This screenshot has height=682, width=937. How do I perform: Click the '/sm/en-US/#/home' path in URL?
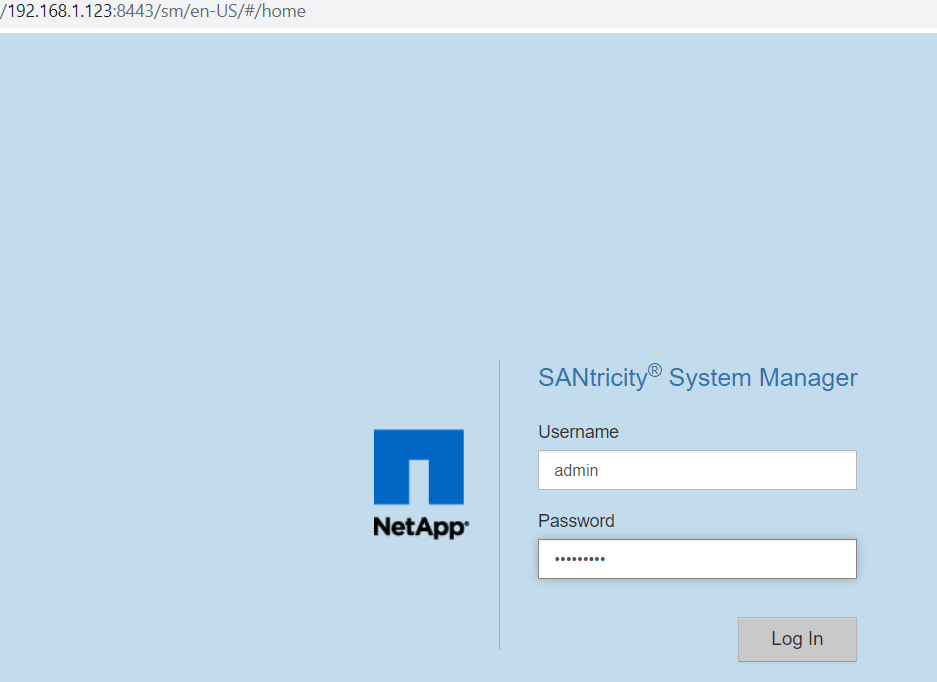pos(228,12)
